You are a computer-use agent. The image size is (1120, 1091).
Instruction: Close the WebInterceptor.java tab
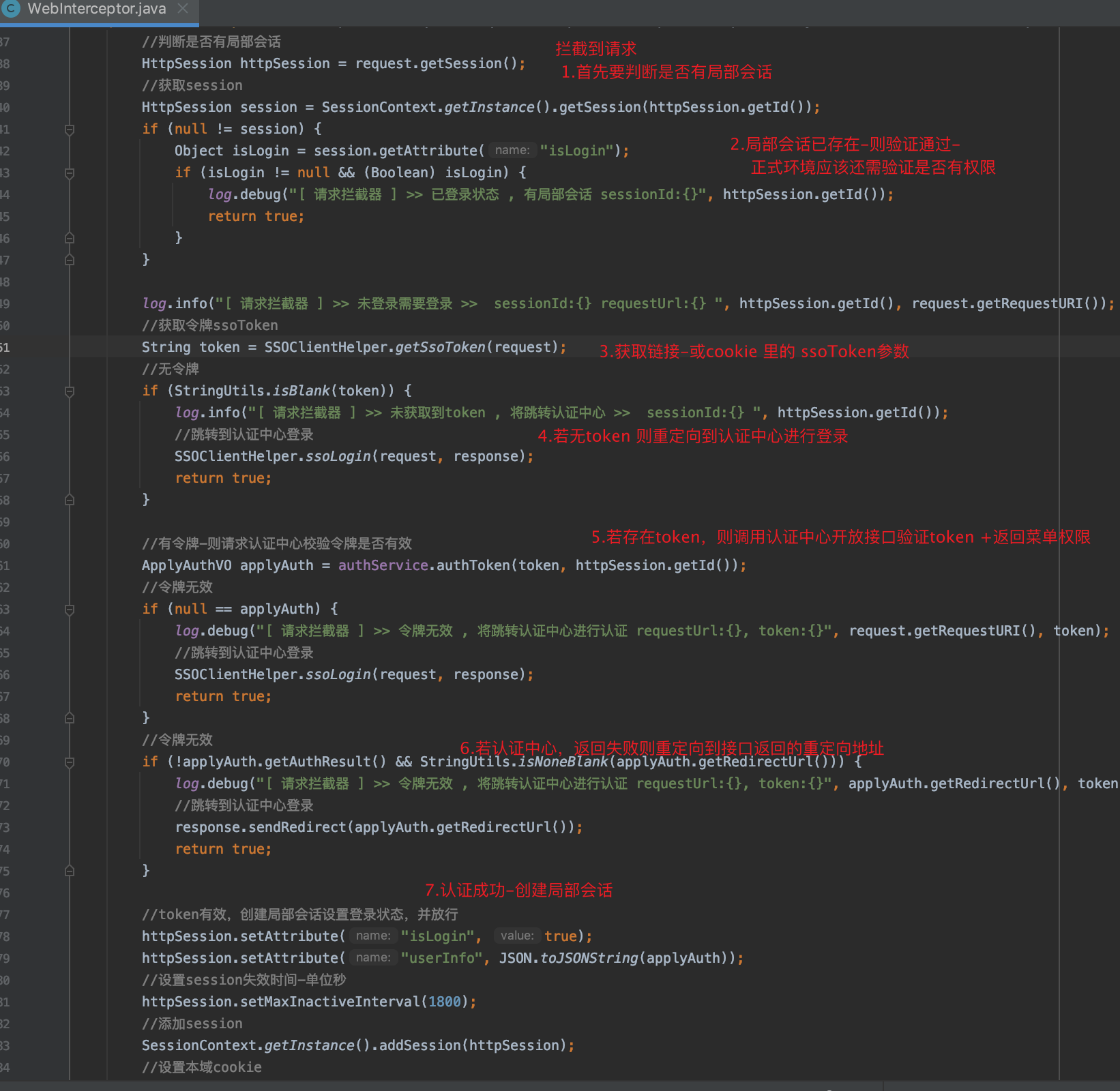(183, 9)
